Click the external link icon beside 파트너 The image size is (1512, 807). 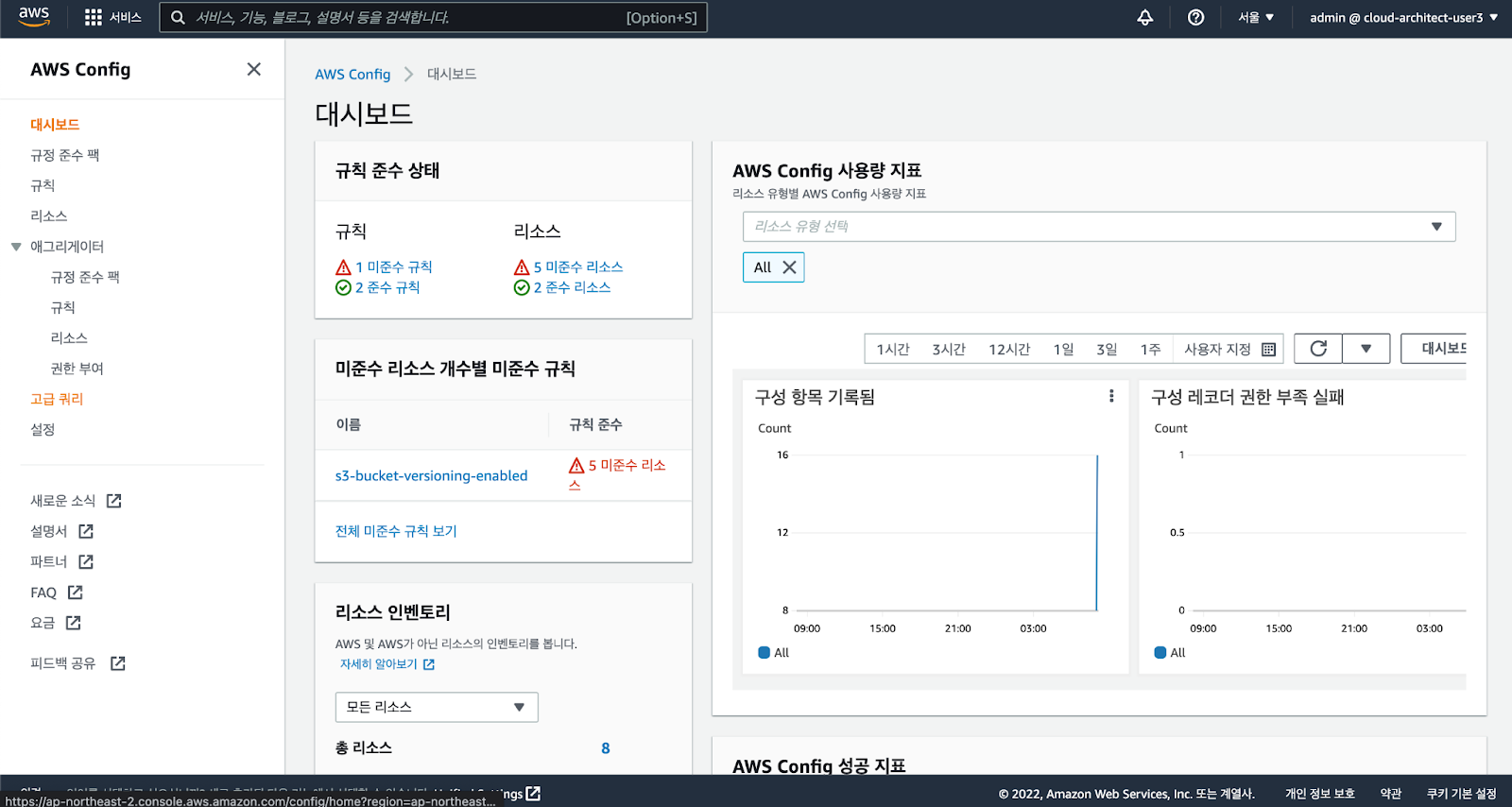(86, 561)
